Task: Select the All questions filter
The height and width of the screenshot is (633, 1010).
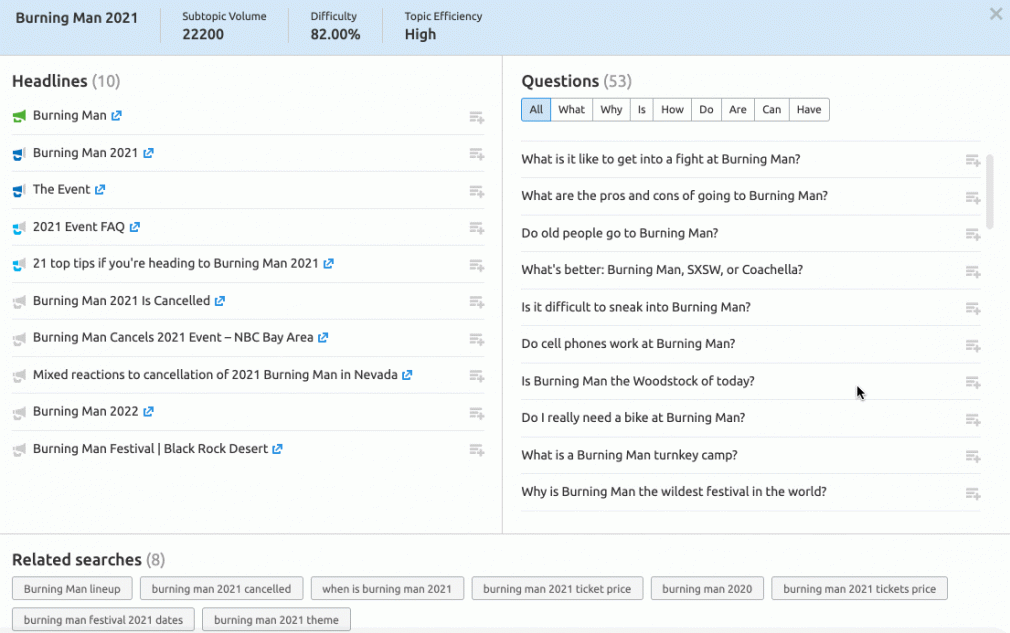Action: pyautogui.click(x=536, y=109)
